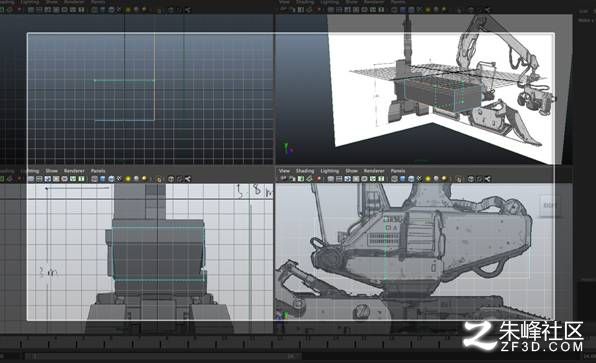
Task: Click Image Plane icon in bottom-right panel
Action: pos(309,179)
